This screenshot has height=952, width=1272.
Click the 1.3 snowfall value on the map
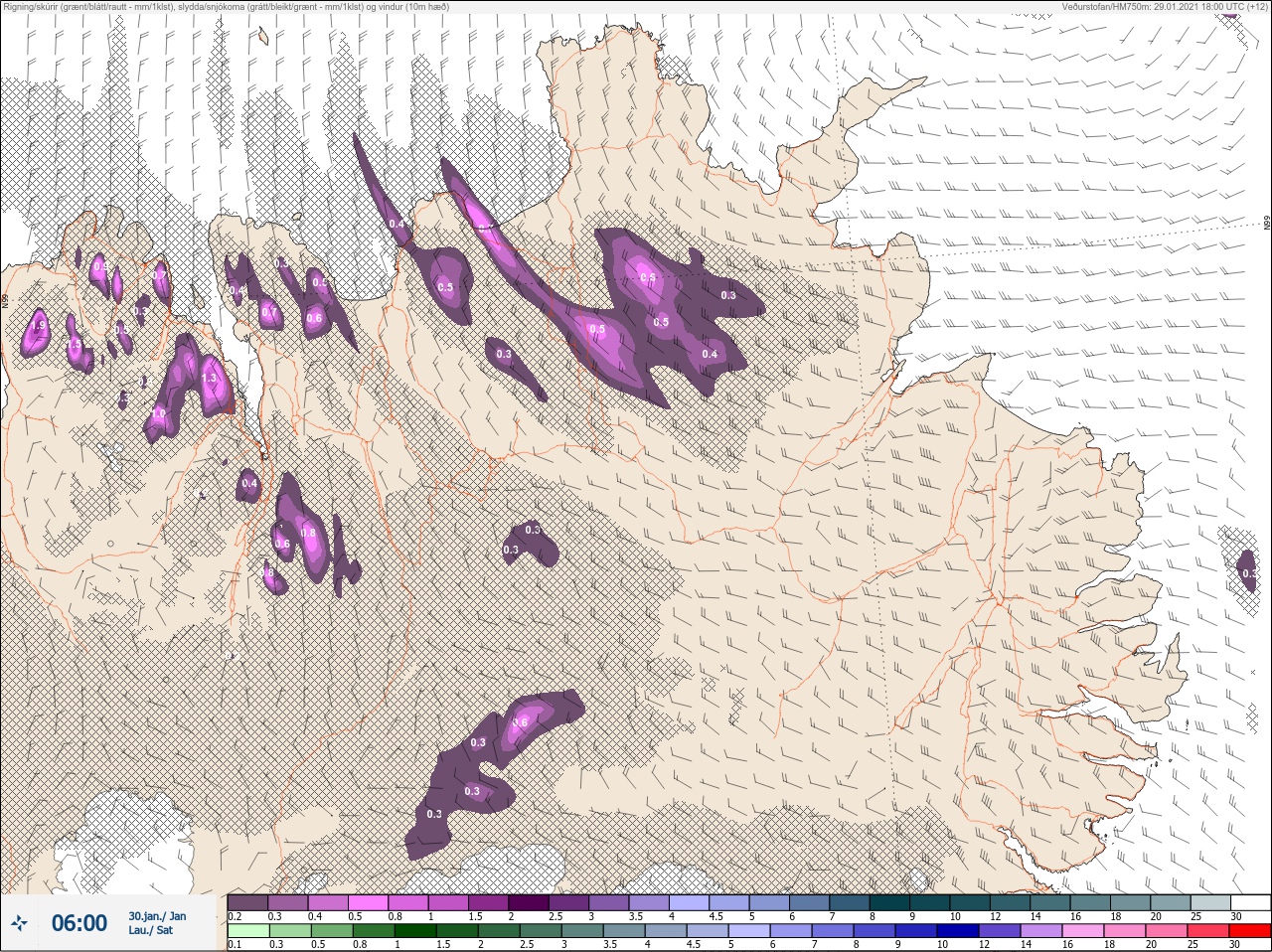[209, 379]
